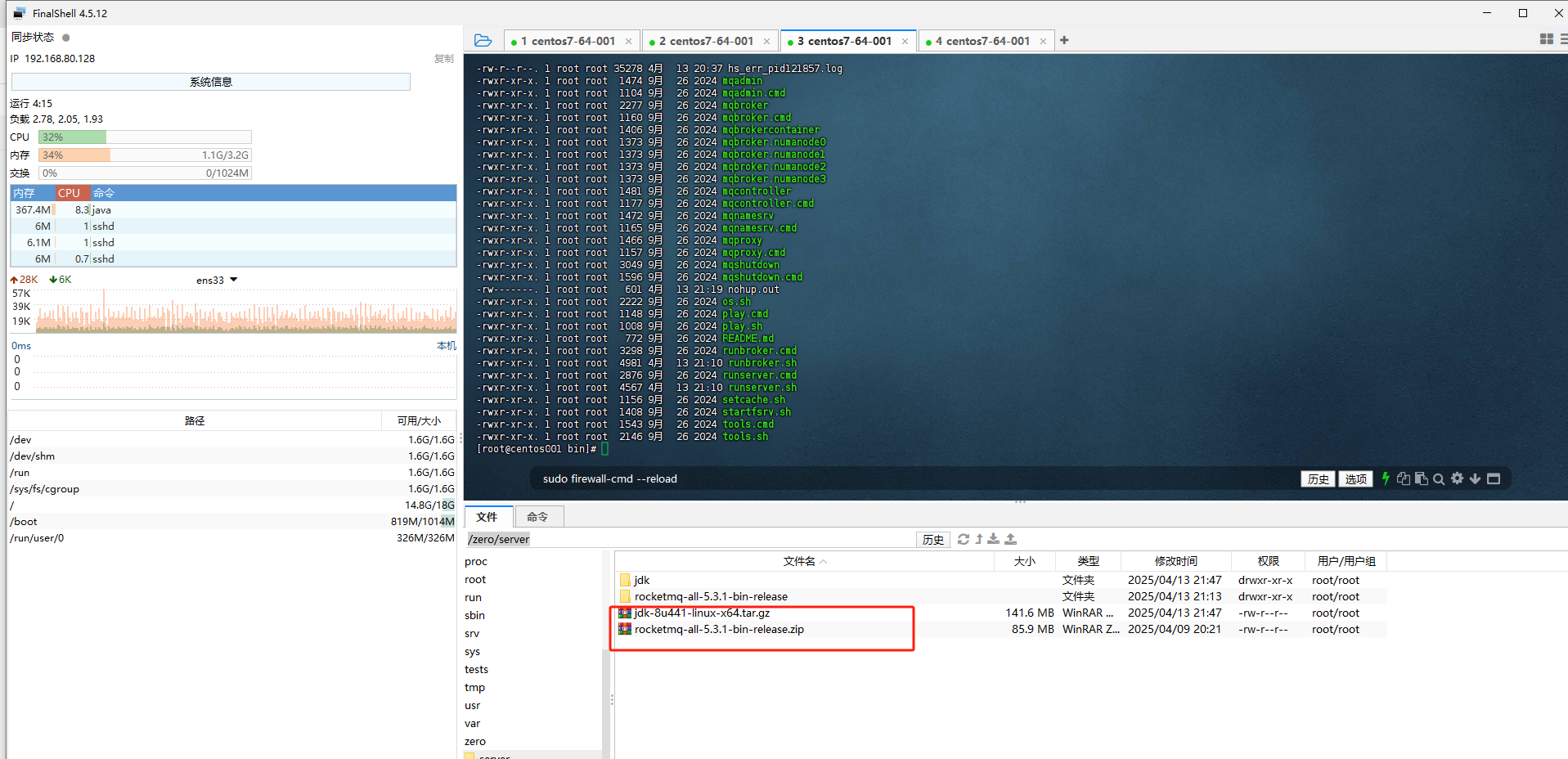Open command 历史 button in terminal bar
This screenshot has height=759, width=1568.
coord(1318,479)
